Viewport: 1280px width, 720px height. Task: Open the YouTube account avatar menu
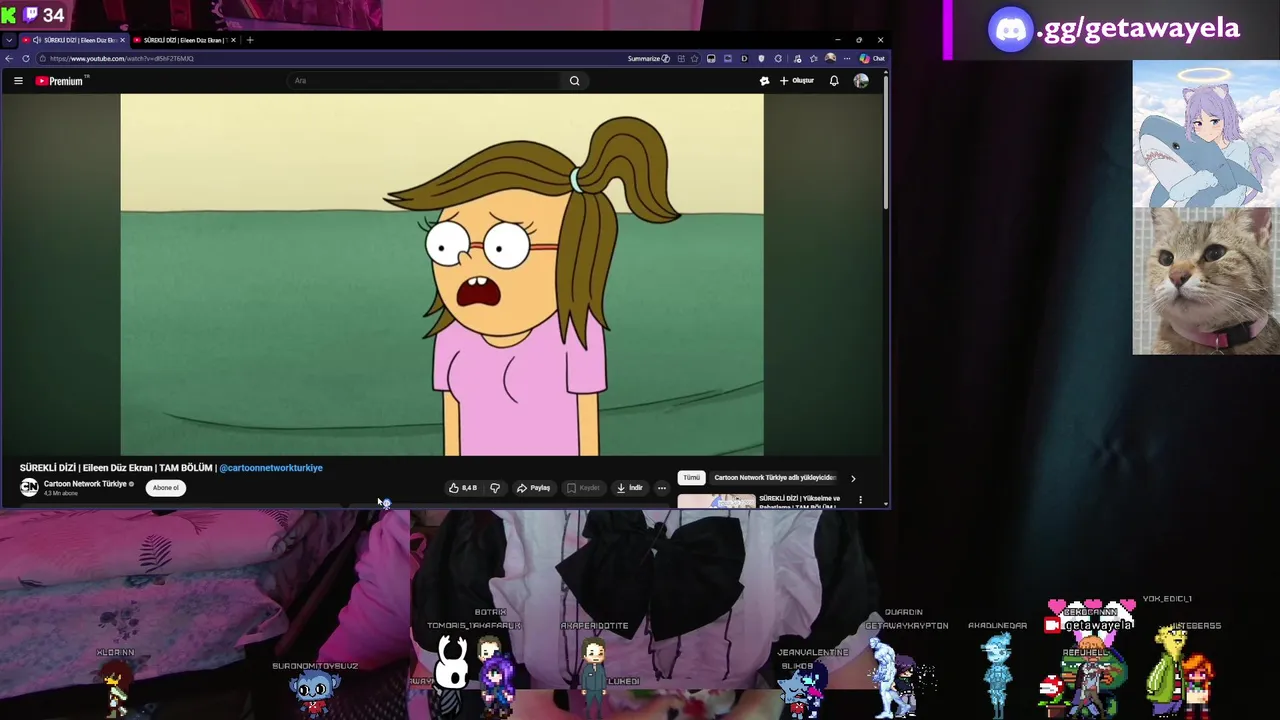(x=861, y=81)
